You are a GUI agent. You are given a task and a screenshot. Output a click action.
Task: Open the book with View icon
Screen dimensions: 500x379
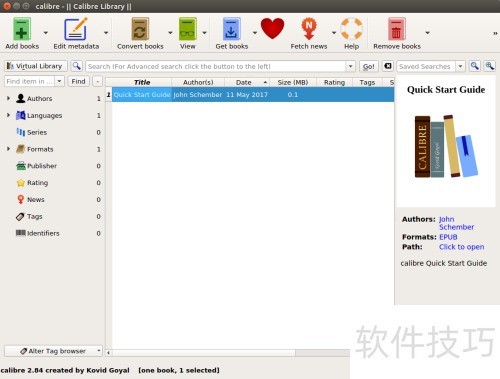pos(188,29)
